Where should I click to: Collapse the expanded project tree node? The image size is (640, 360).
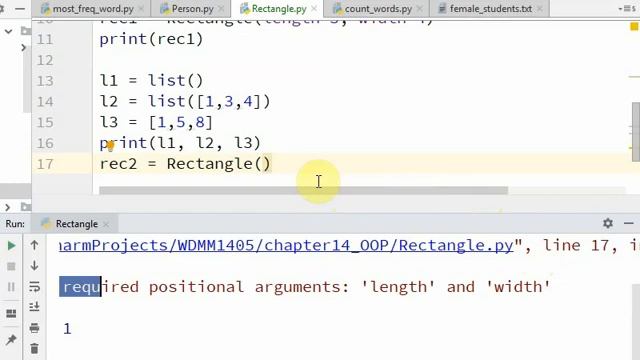(x=8, y=31)
